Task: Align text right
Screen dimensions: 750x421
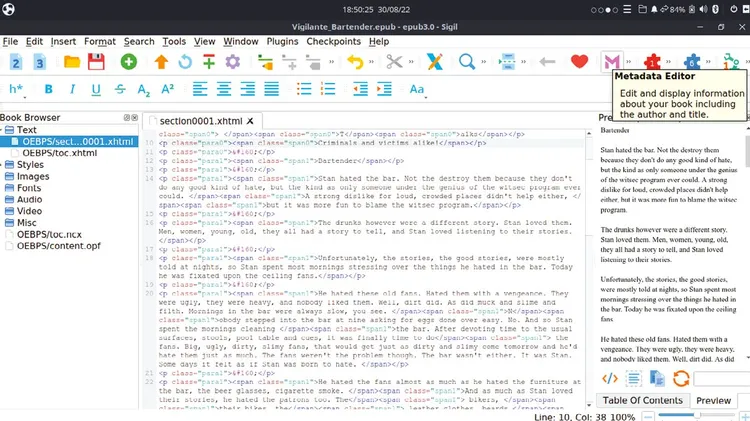Action: coord(248,89)
